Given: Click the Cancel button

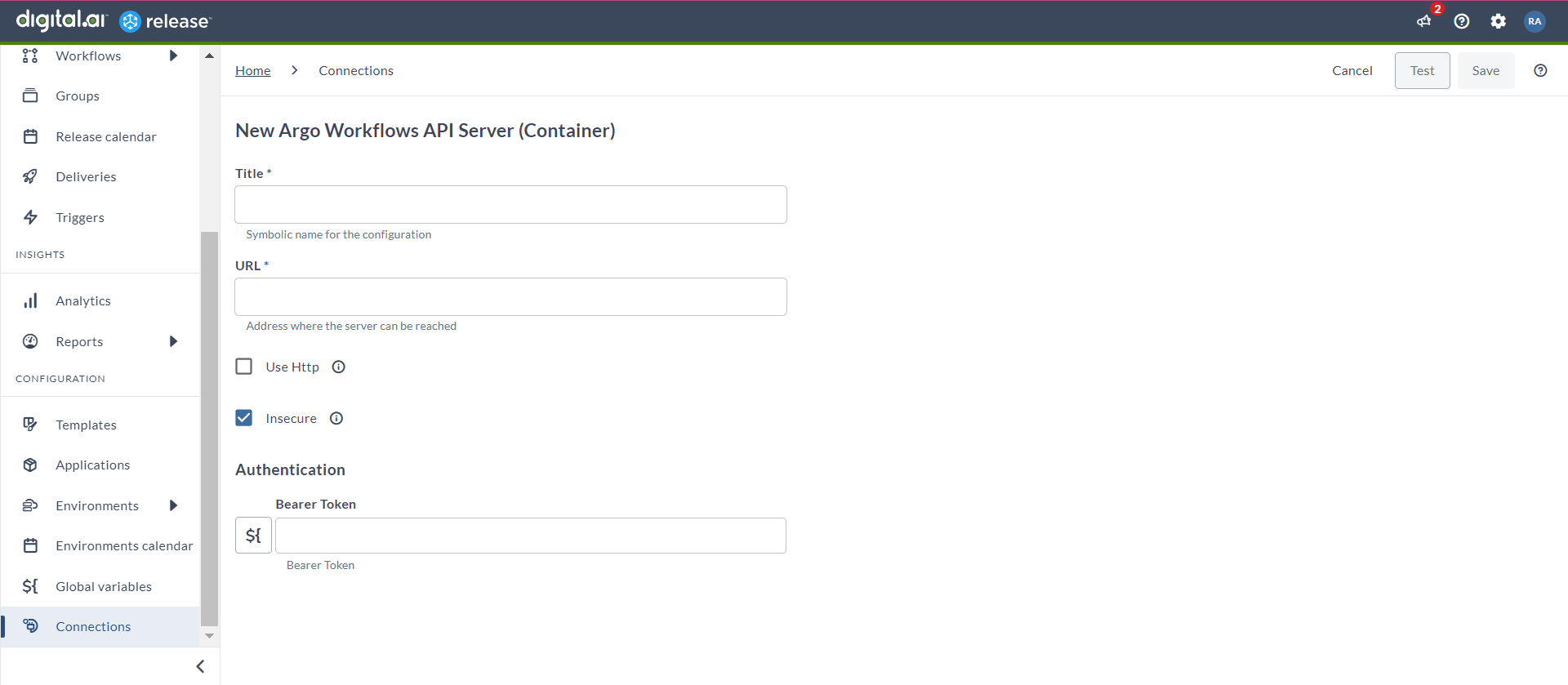Looking at the screenshot, I should [1352, 70].
